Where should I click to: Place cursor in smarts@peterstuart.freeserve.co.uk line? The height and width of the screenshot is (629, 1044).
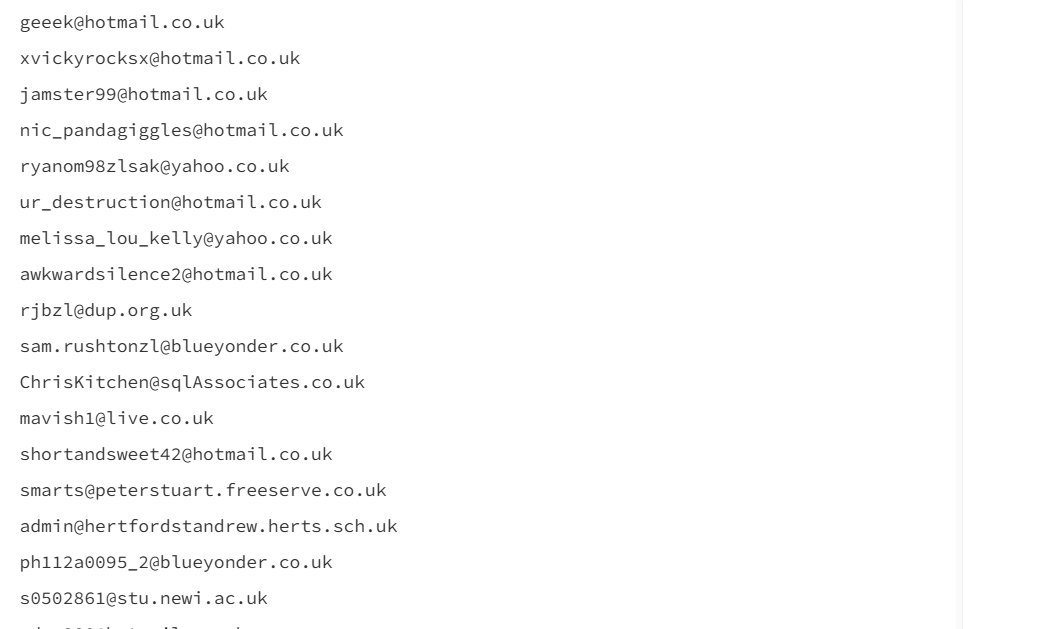203,490
